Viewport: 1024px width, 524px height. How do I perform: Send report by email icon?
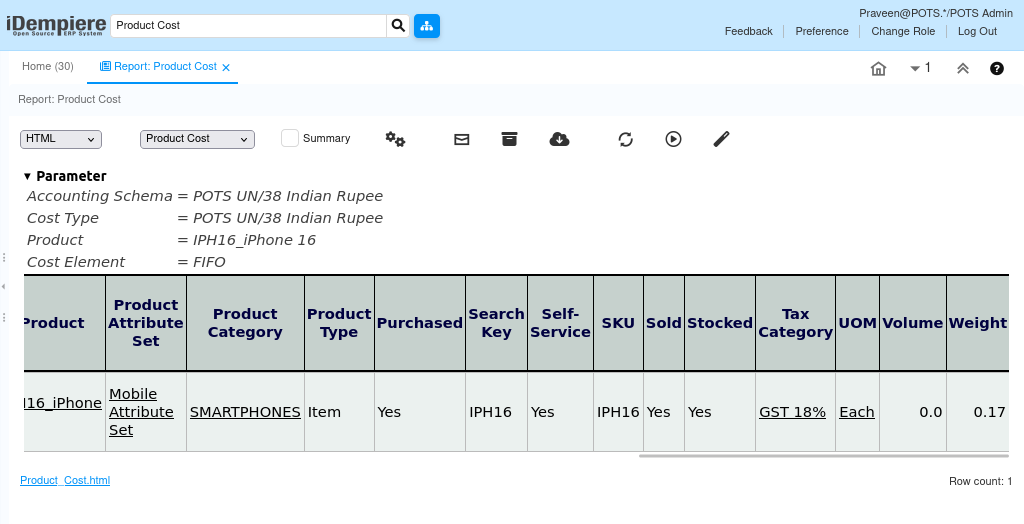tap(462, 139)
